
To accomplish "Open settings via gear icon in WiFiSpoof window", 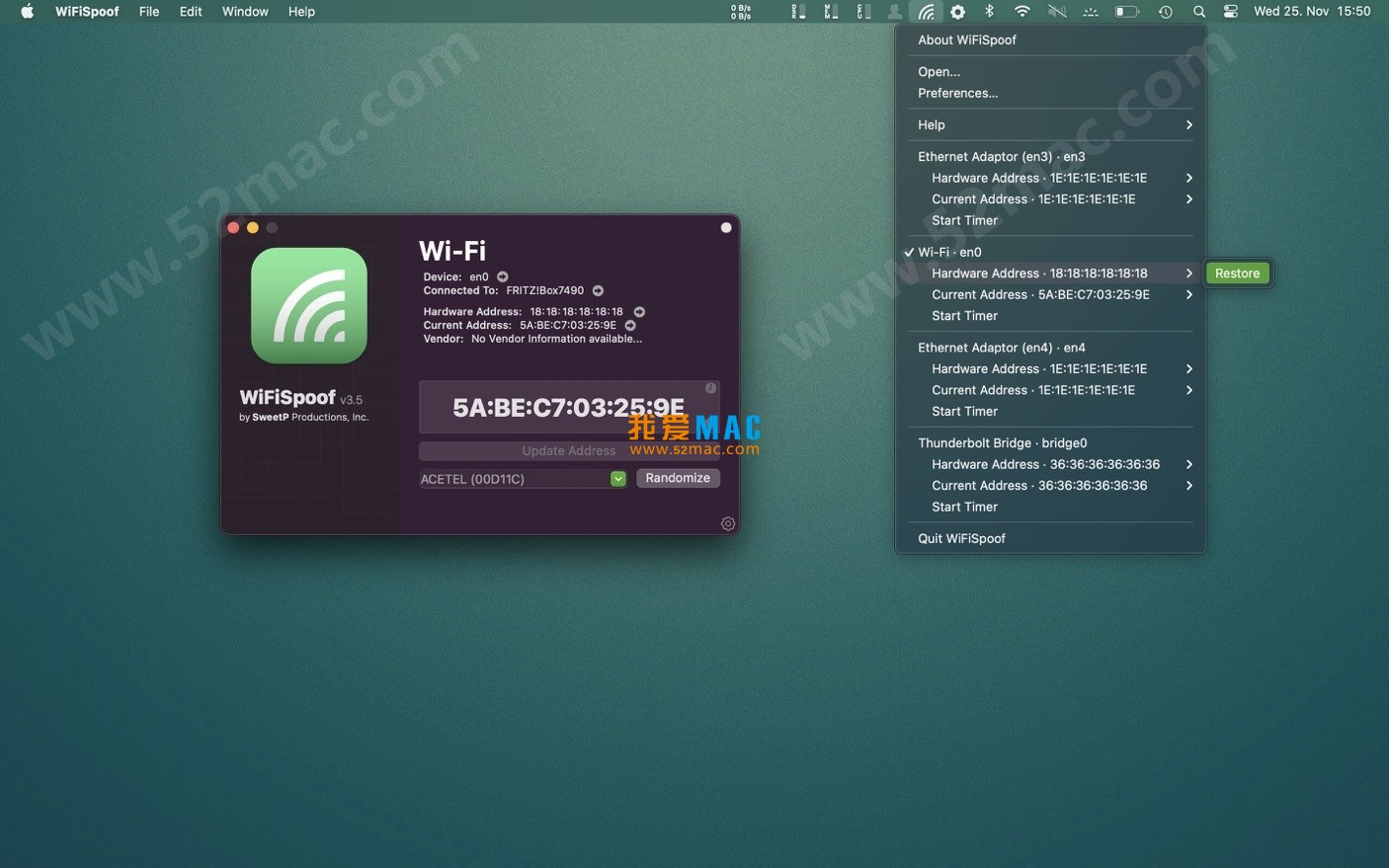I will pyautogui.click(x=728, y=523).
